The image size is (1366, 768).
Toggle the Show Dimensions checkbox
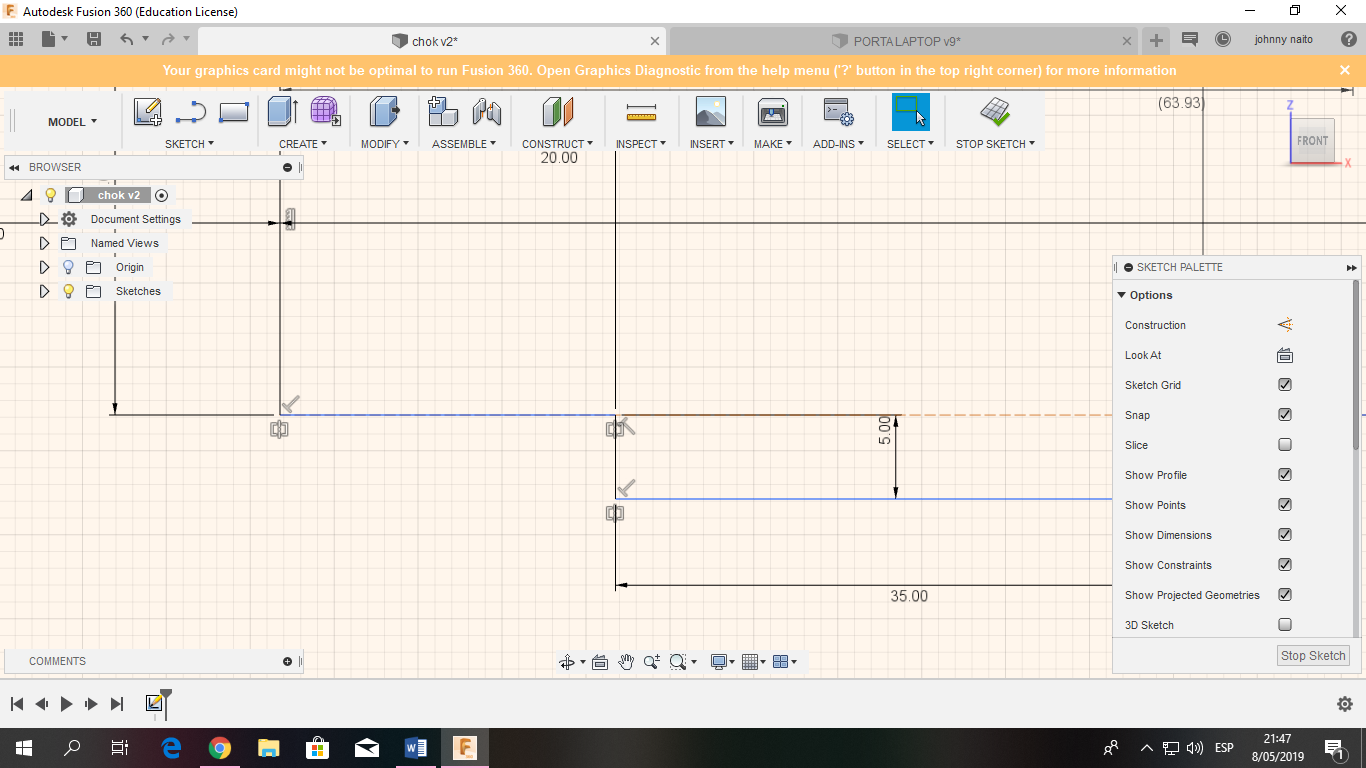1285,535
